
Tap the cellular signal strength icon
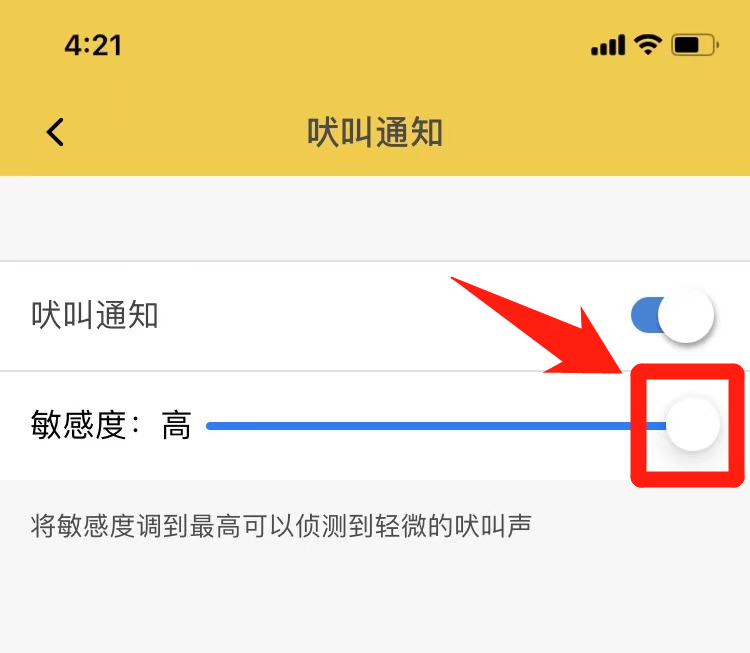(608, 45)
